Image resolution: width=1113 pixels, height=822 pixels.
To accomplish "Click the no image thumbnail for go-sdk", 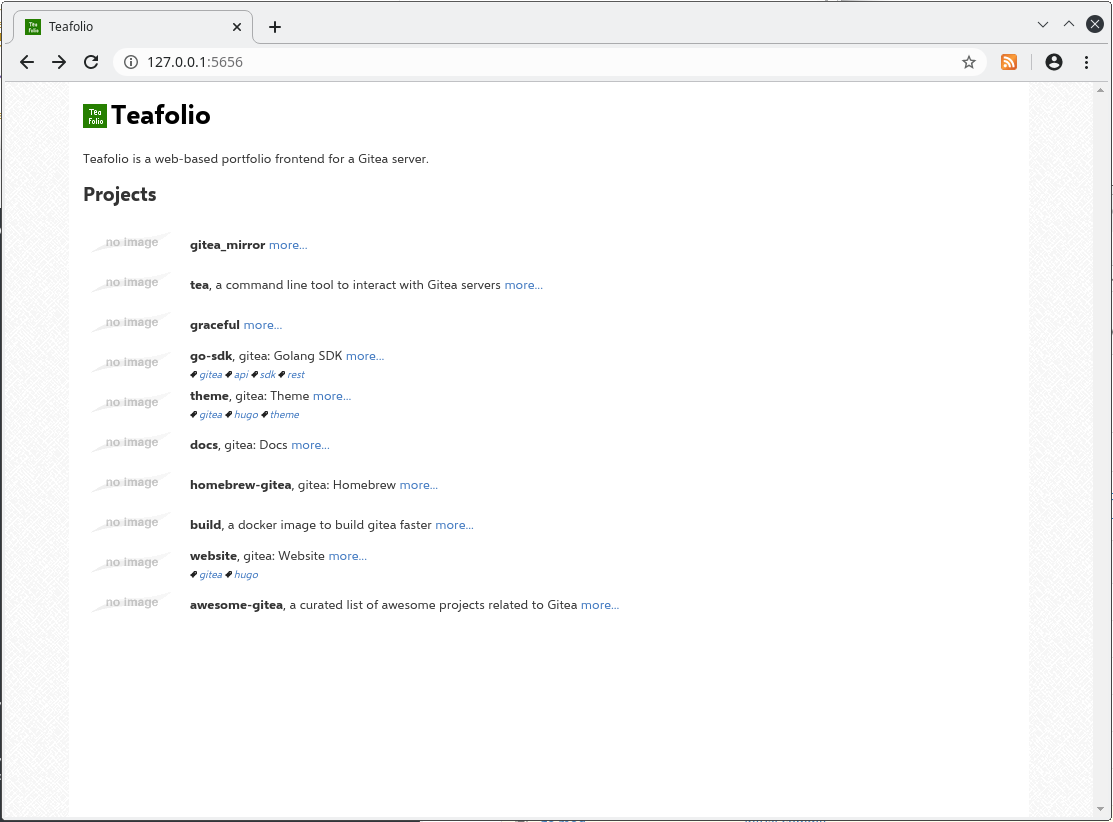I will coord(132,363).
